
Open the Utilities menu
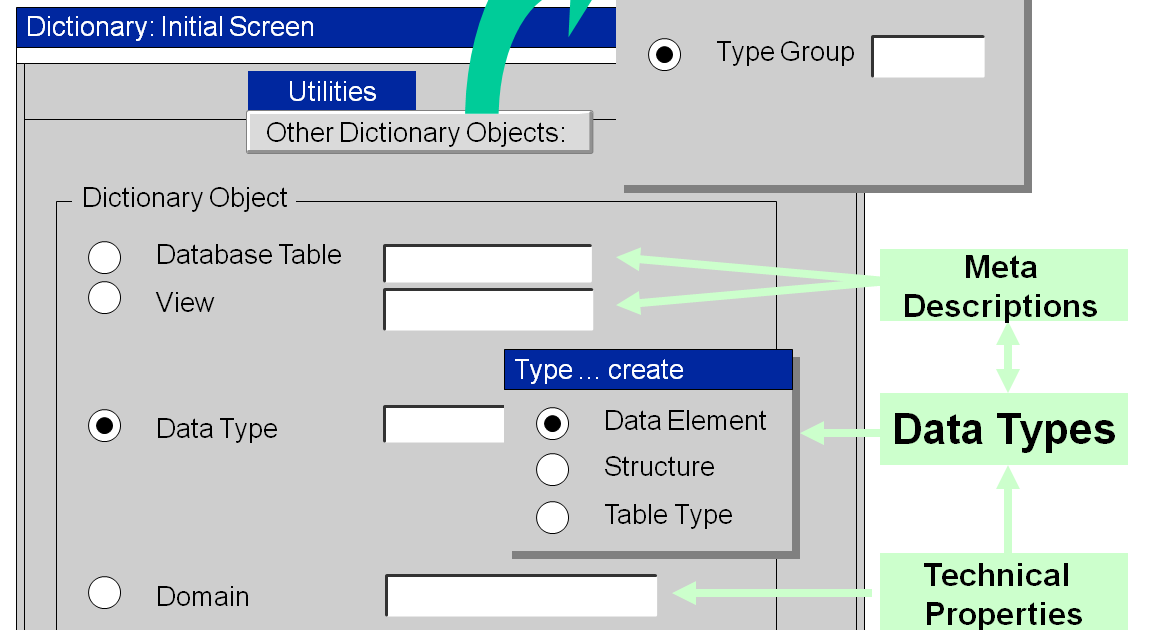tap(331, 90)
